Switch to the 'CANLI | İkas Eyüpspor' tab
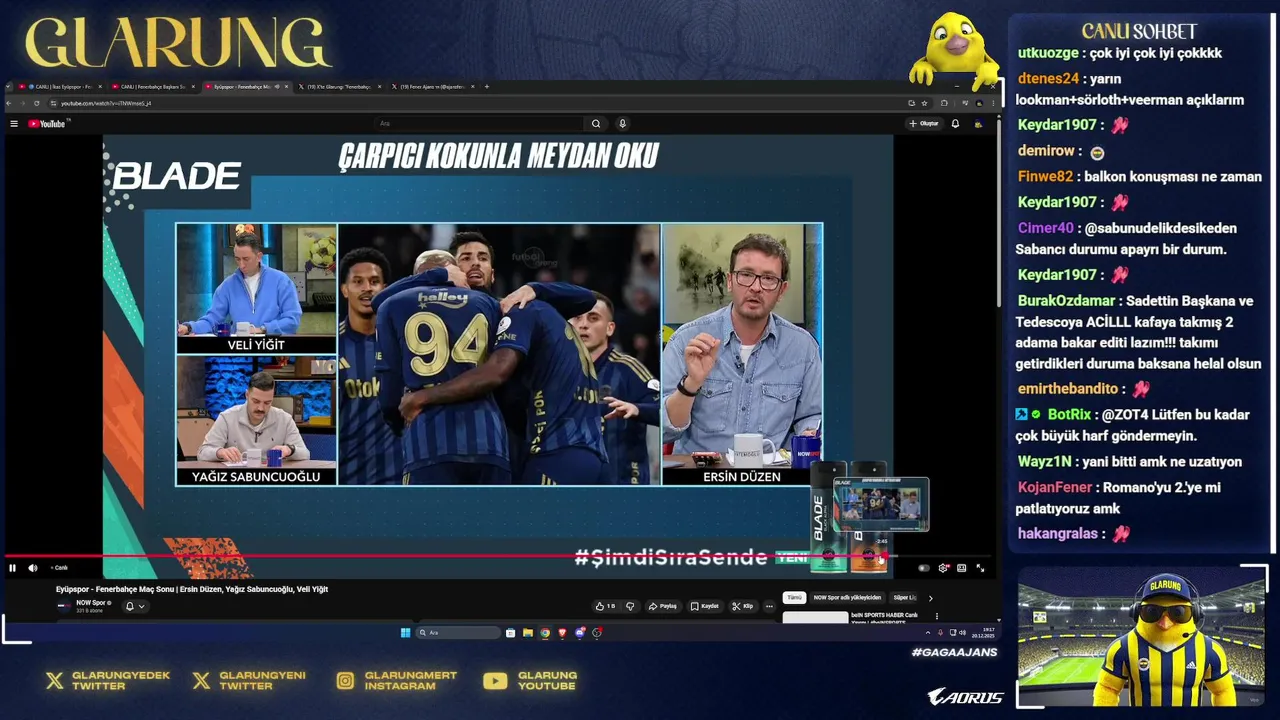This screenshot has height=720, width=1280. coord(59,87)
